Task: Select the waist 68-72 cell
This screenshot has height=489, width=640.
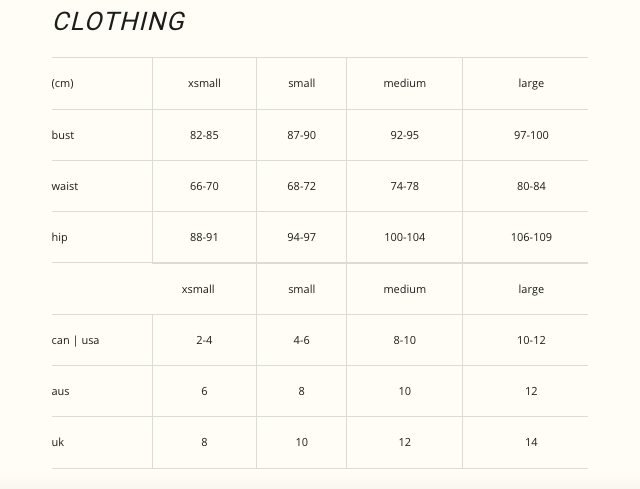Action: [x=301, y=186]
